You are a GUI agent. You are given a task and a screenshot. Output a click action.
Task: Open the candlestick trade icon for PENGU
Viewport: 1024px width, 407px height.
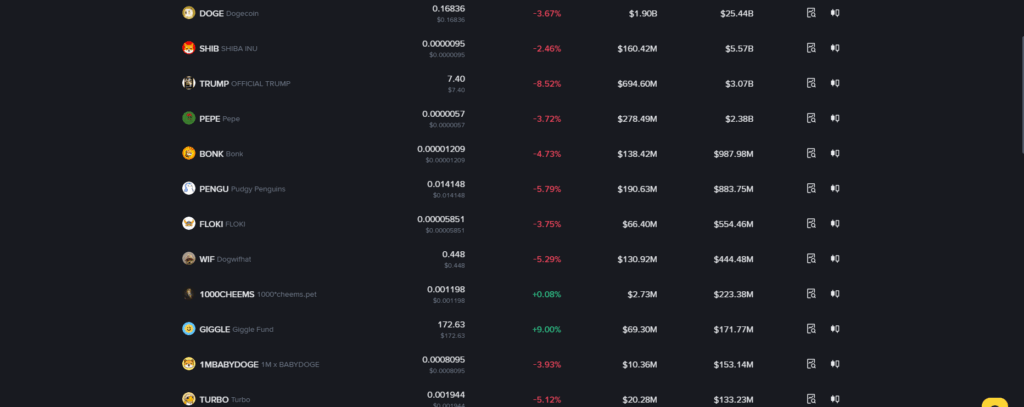(834, 188)
